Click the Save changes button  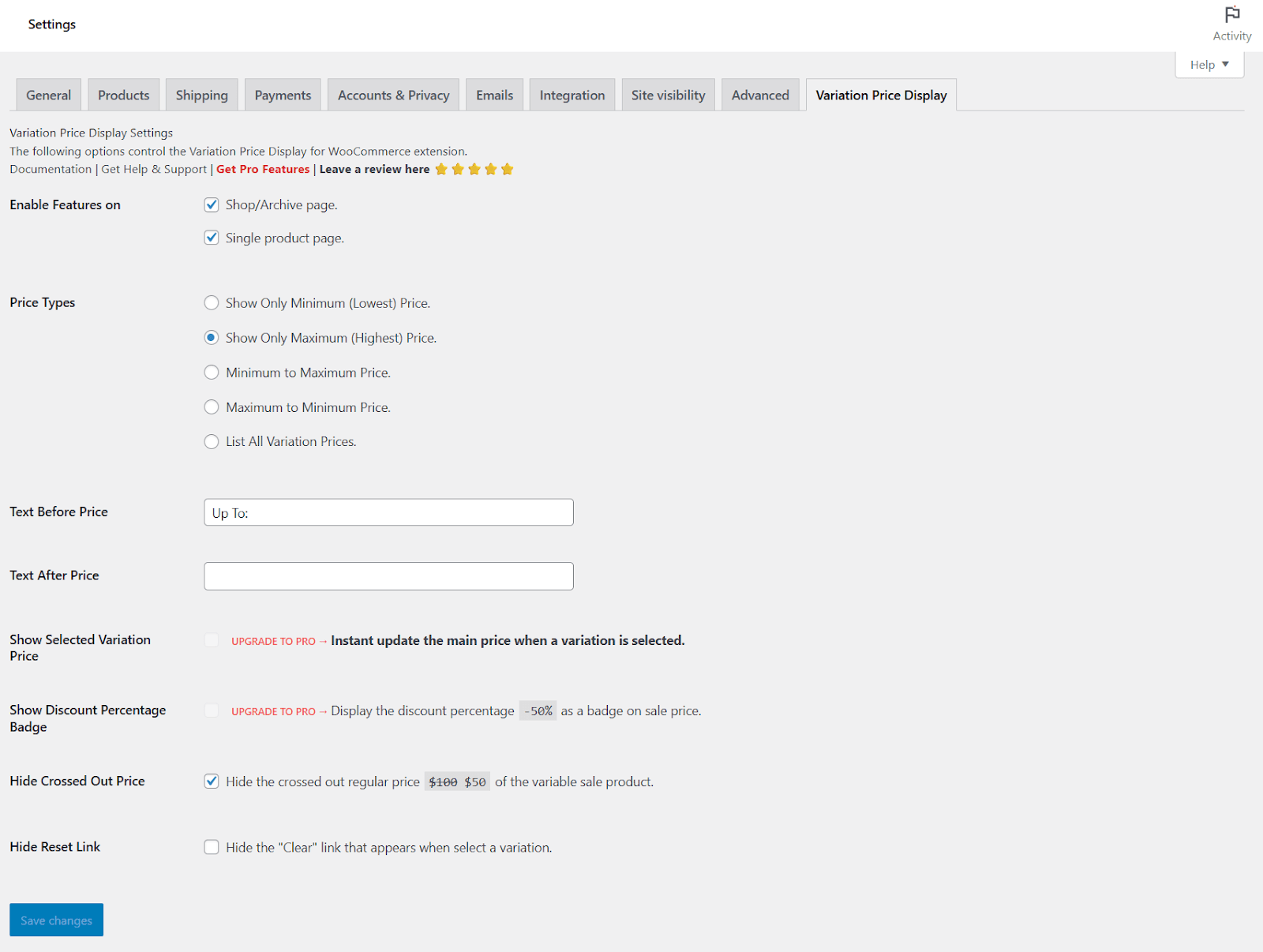[56, 920]
